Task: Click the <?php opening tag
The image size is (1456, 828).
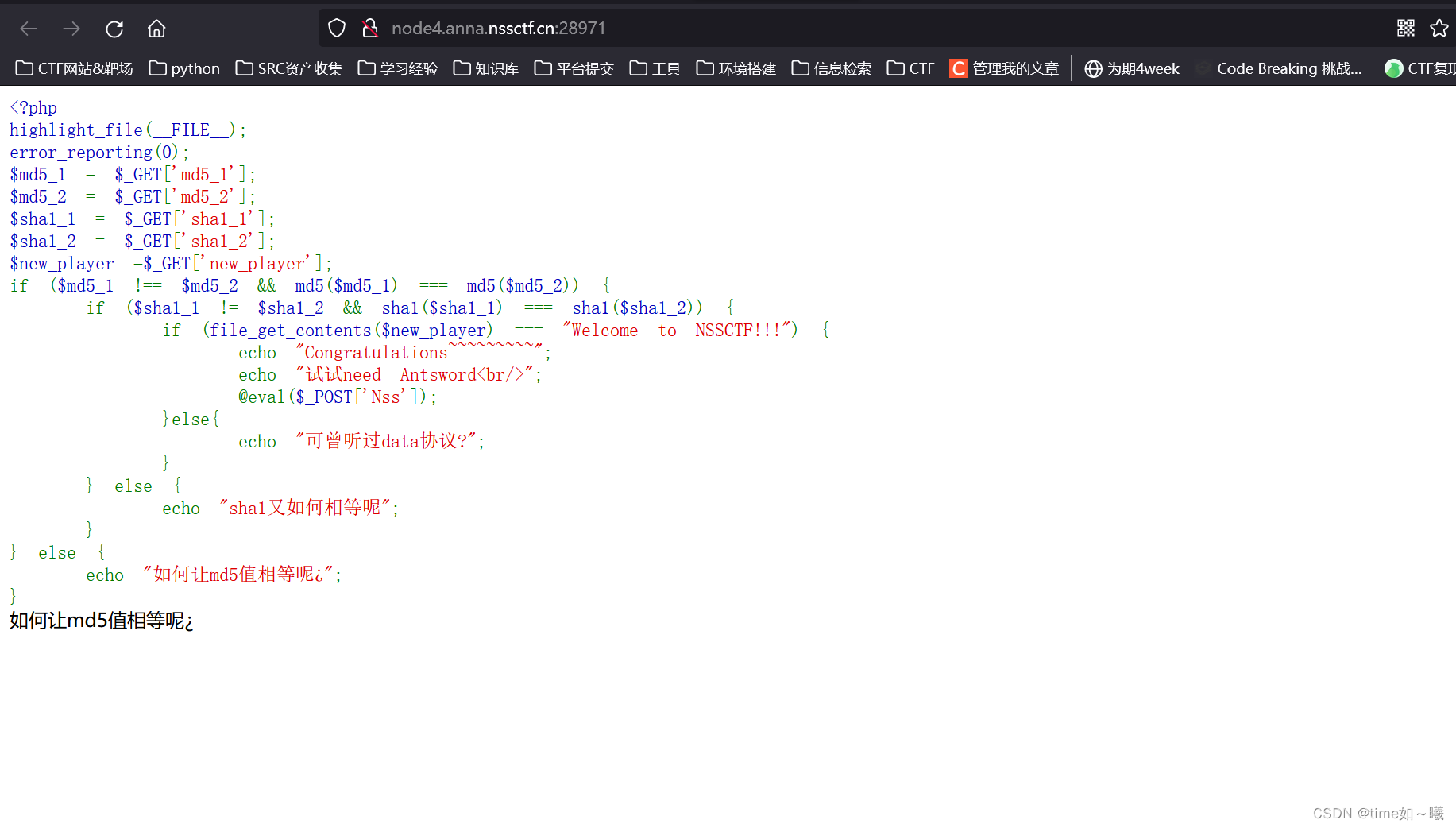Action: pyautogui.click(x=33, y=108)
